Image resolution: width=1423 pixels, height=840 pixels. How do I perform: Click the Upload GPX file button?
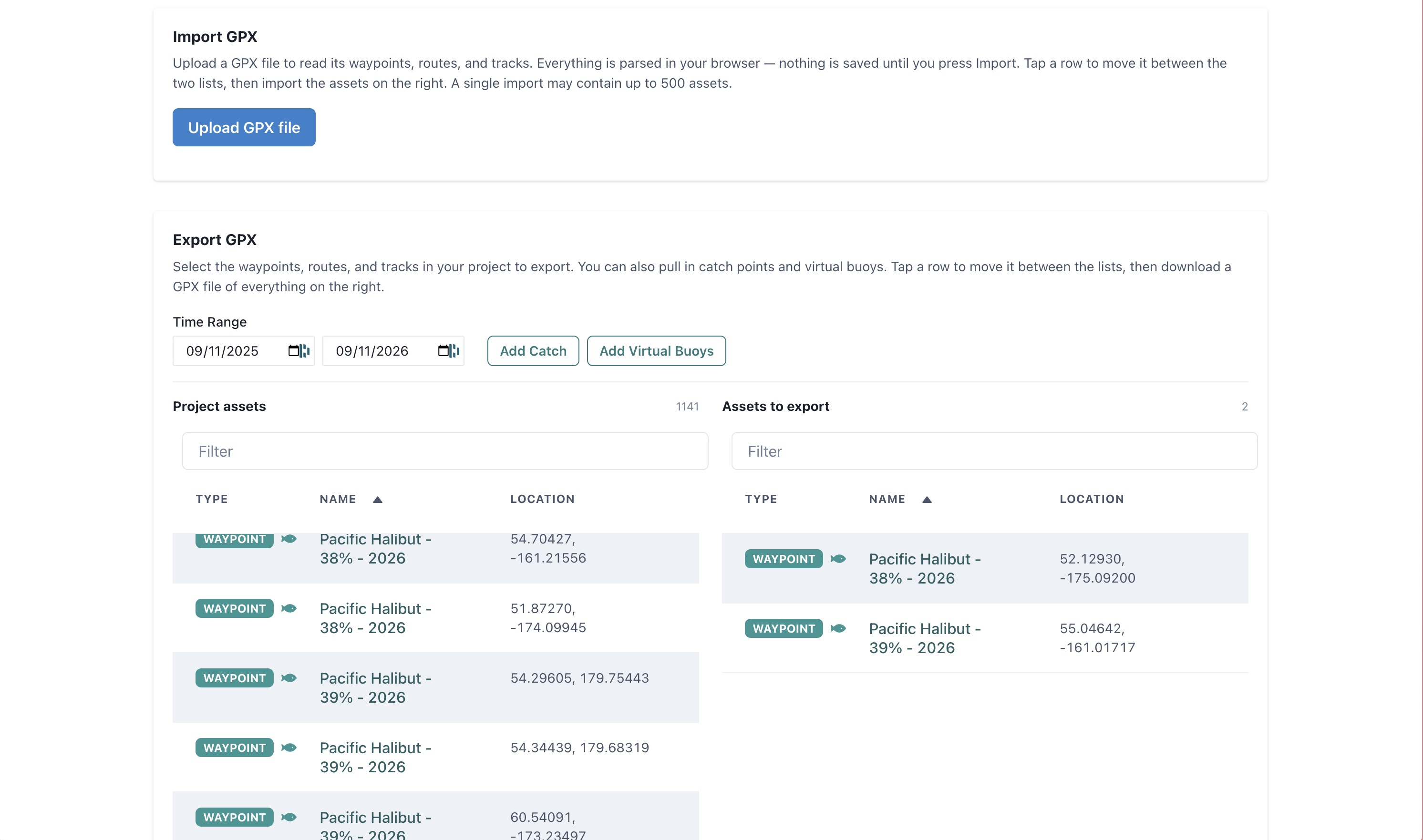(244, 127)
